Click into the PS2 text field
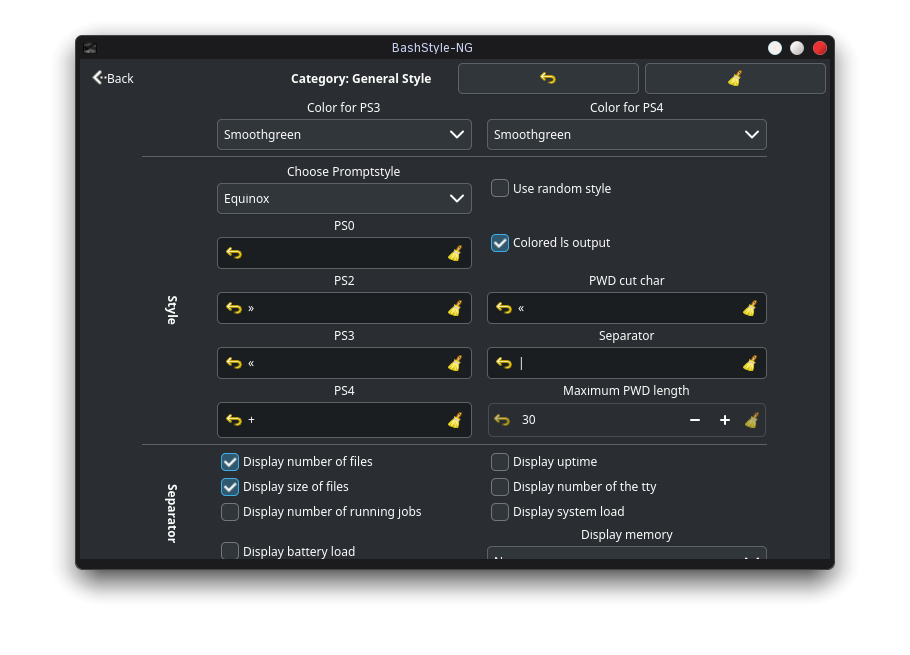910x655 pixels. pyautogui.click(x=344, y=308)
